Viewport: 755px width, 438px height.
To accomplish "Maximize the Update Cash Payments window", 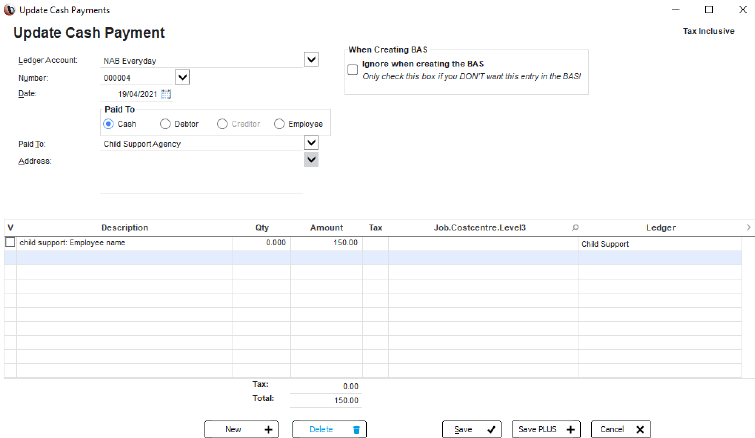I will 709,9.
